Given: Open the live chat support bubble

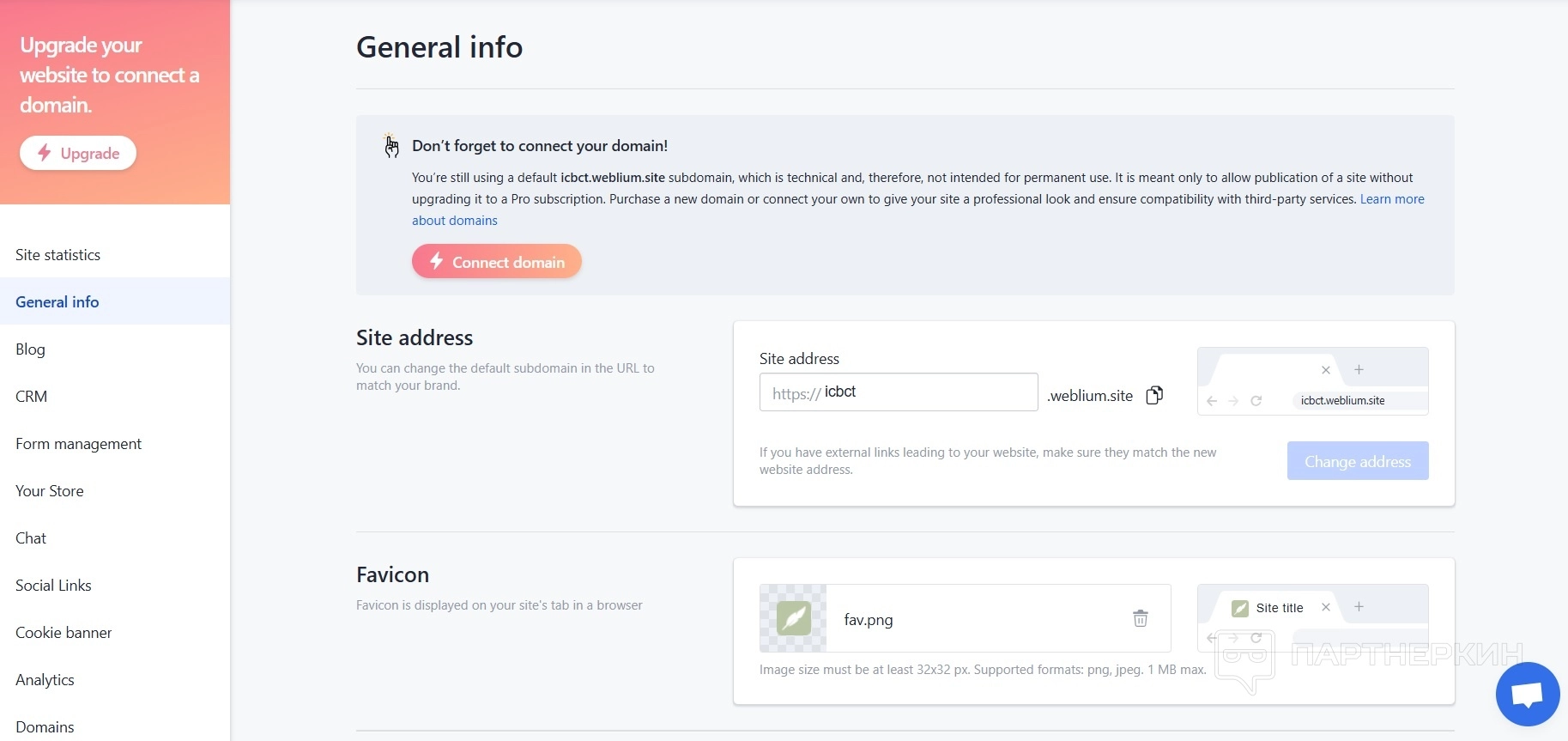Looking at the screenshot, I should [x=1527, y=694].
